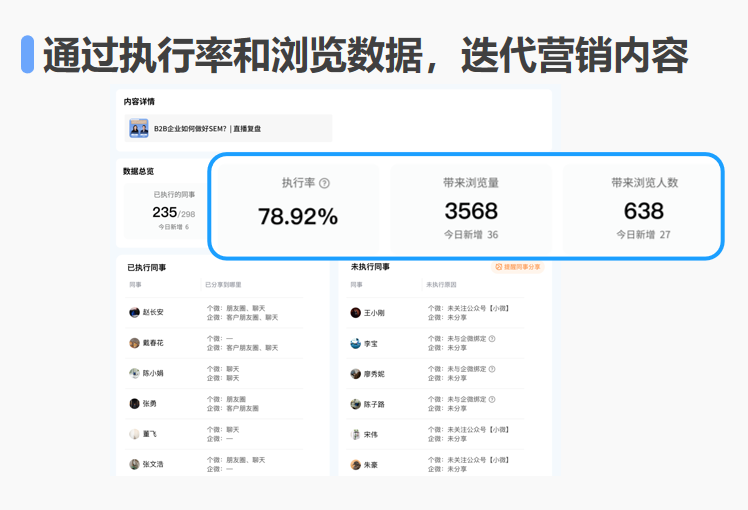Click the 已分享到哪里 column header

[x=224, y=285]
